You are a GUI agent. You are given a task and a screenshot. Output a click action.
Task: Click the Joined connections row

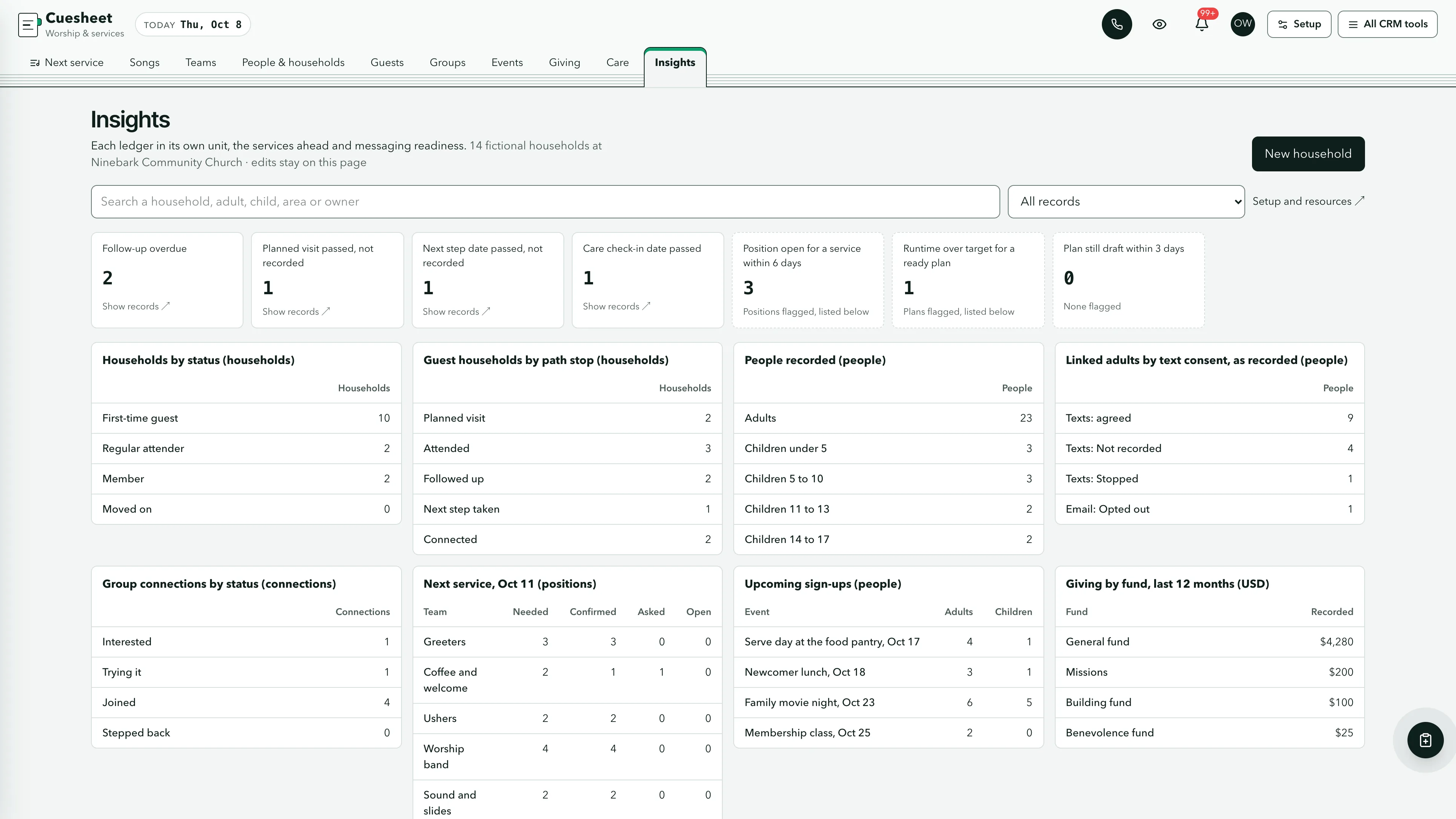point(246,703)
